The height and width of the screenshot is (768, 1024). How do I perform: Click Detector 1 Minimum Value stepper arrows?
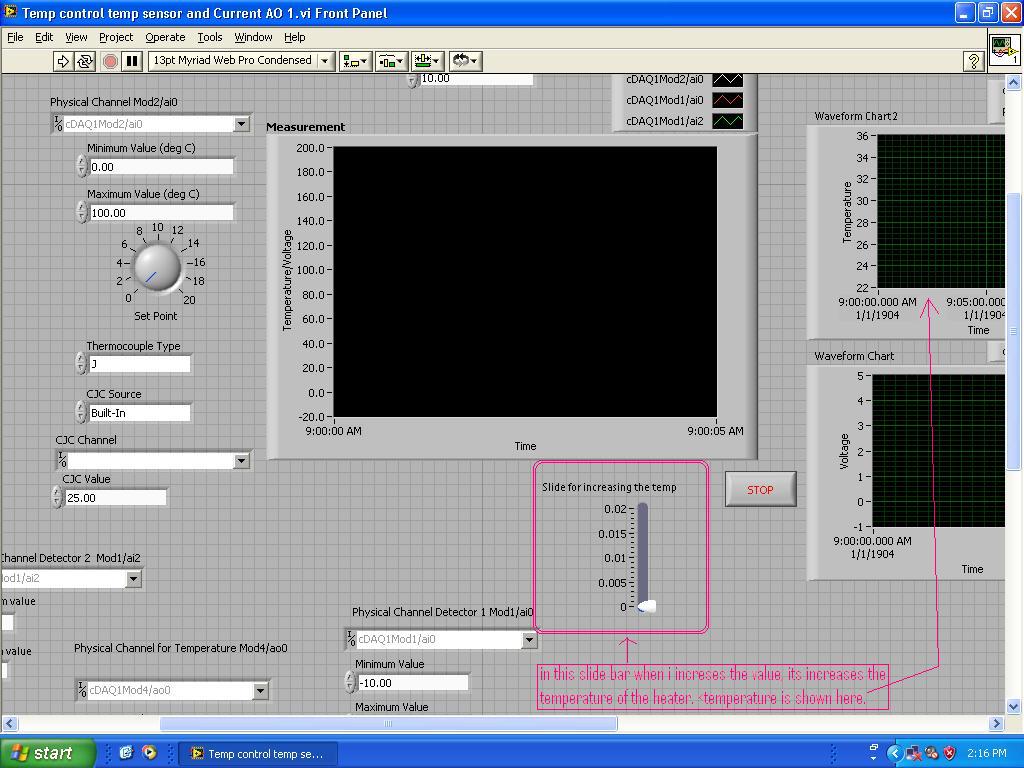point(350,682)
